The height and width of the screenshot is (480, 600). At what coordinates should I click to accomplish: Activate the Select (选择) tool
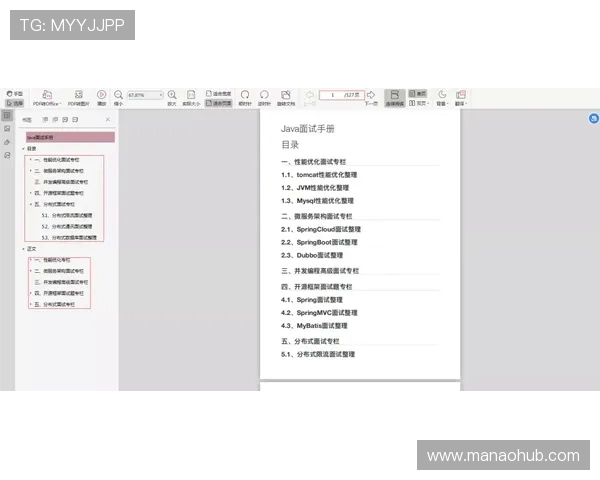coord(15,103)
